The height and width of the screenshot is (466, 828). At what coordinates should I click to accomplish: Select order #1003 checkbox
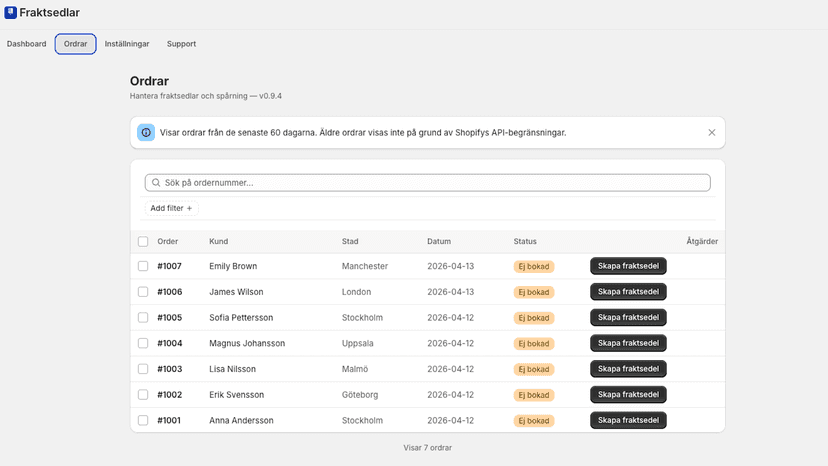[x=143, y=369]
